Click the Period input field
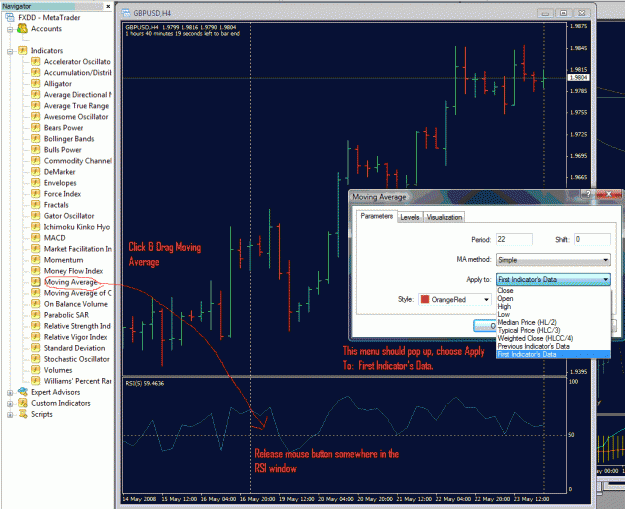Screen dimensions: 625x509 coord(514,239)
